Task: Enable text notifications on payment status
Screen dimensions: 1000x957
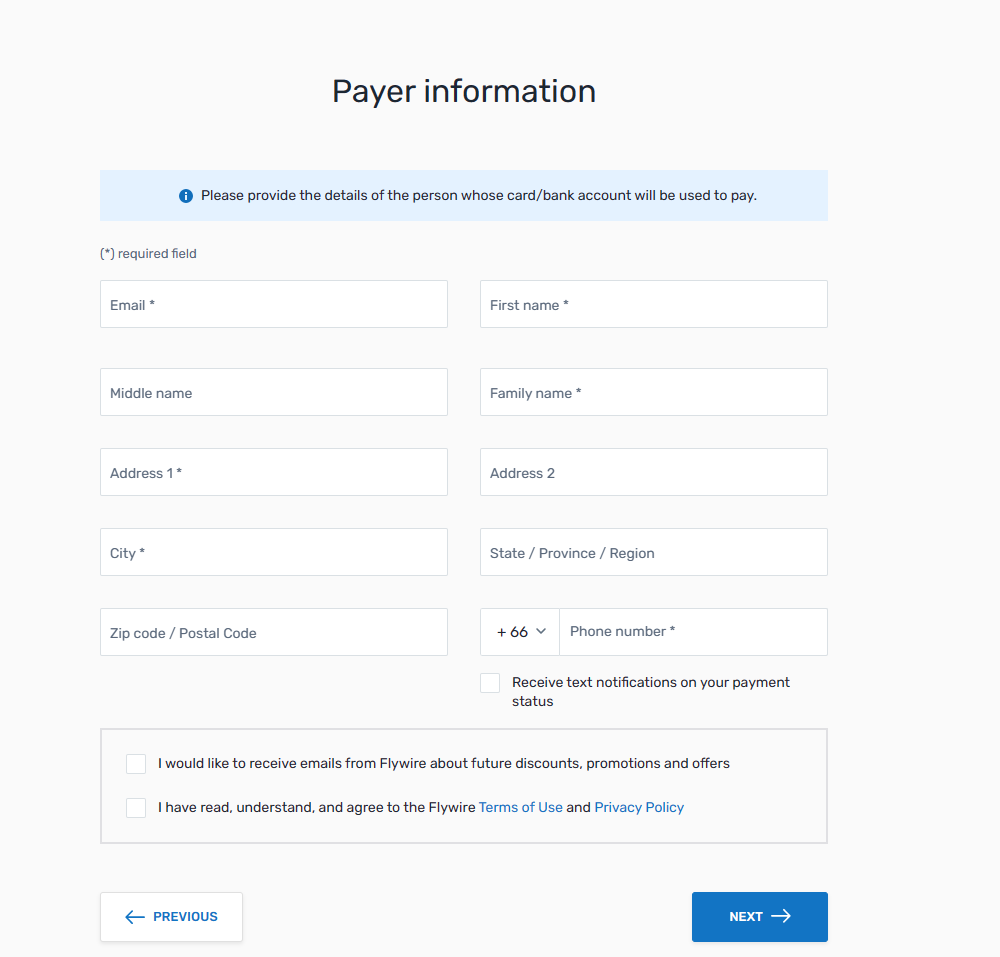Action: 490,683
